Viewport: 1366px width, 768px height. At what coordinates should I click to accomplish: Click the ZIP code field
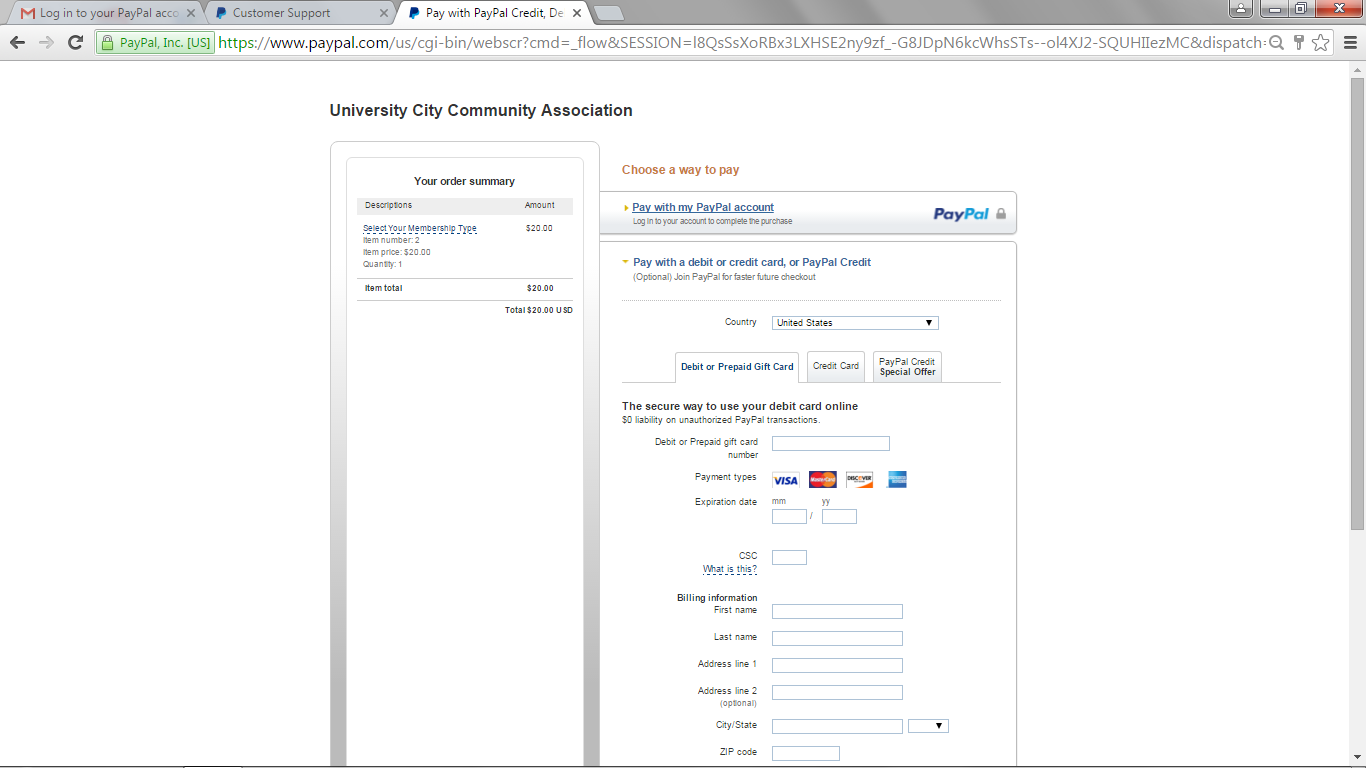point(806,754)
